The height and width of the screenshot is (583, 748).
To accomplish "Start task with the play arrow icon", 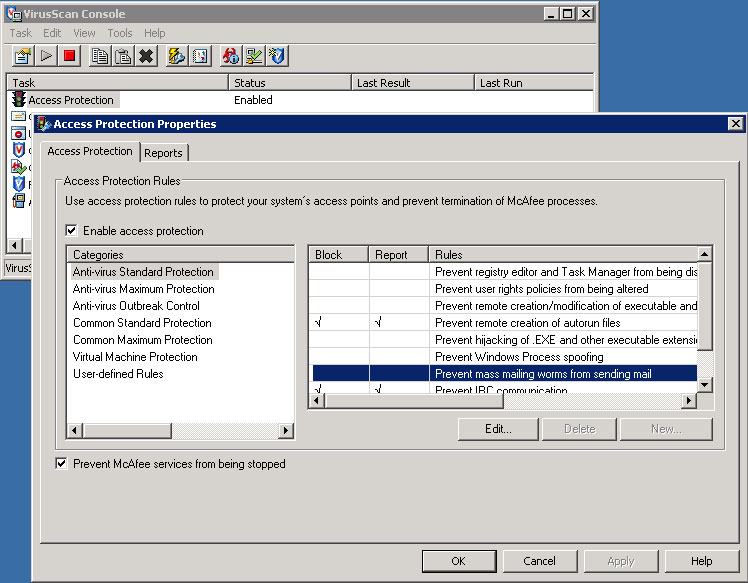I will click(46, 56).
